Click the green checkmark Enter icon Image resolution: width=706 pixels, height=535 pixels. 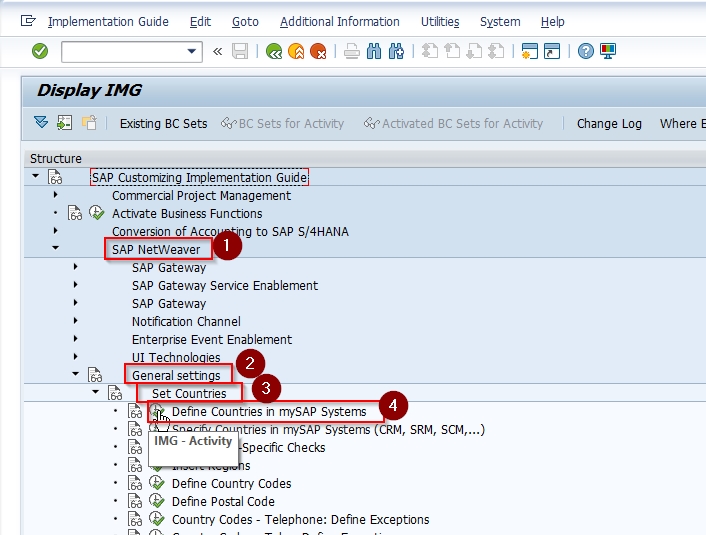pos(40,51)
